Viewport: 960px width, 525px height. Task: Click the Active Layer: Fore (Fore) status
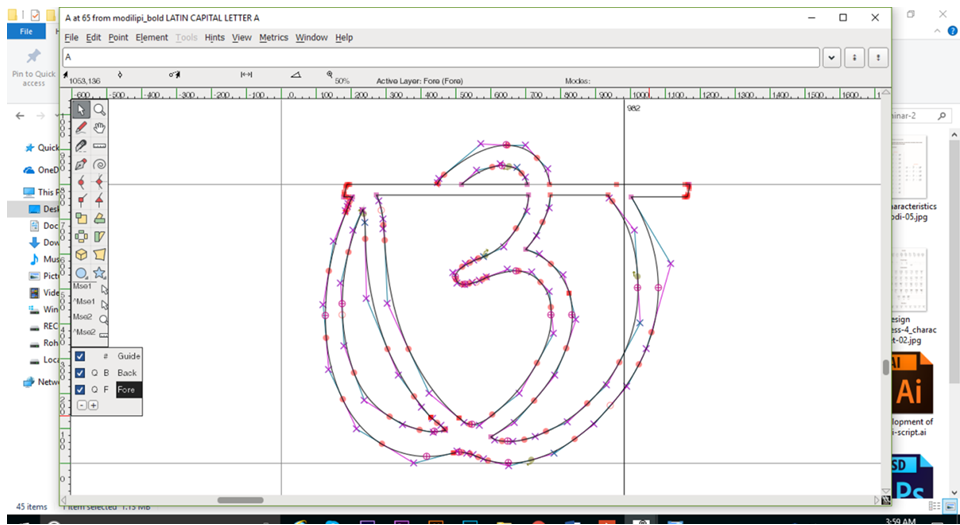419,81
